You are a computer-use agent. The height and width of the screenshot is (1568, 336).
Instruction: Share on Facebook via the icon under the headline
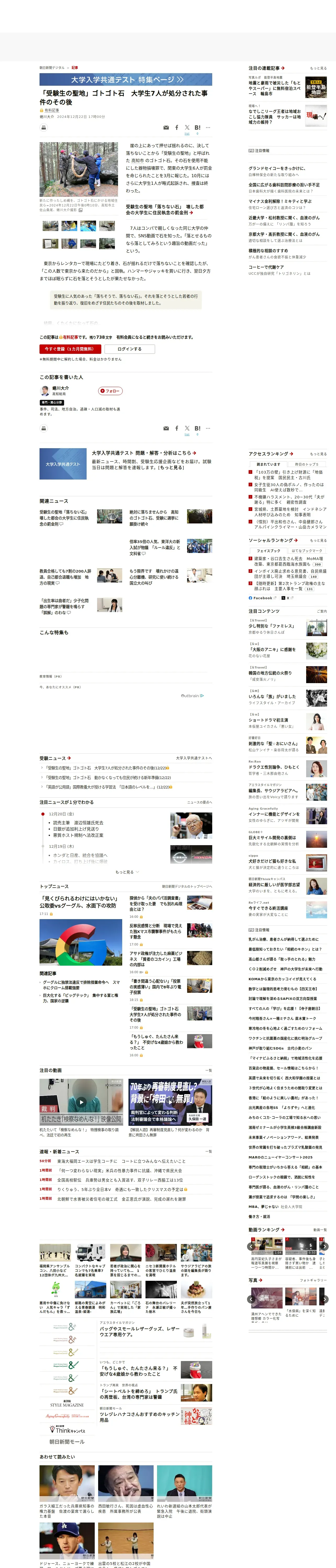click(177, 127)
